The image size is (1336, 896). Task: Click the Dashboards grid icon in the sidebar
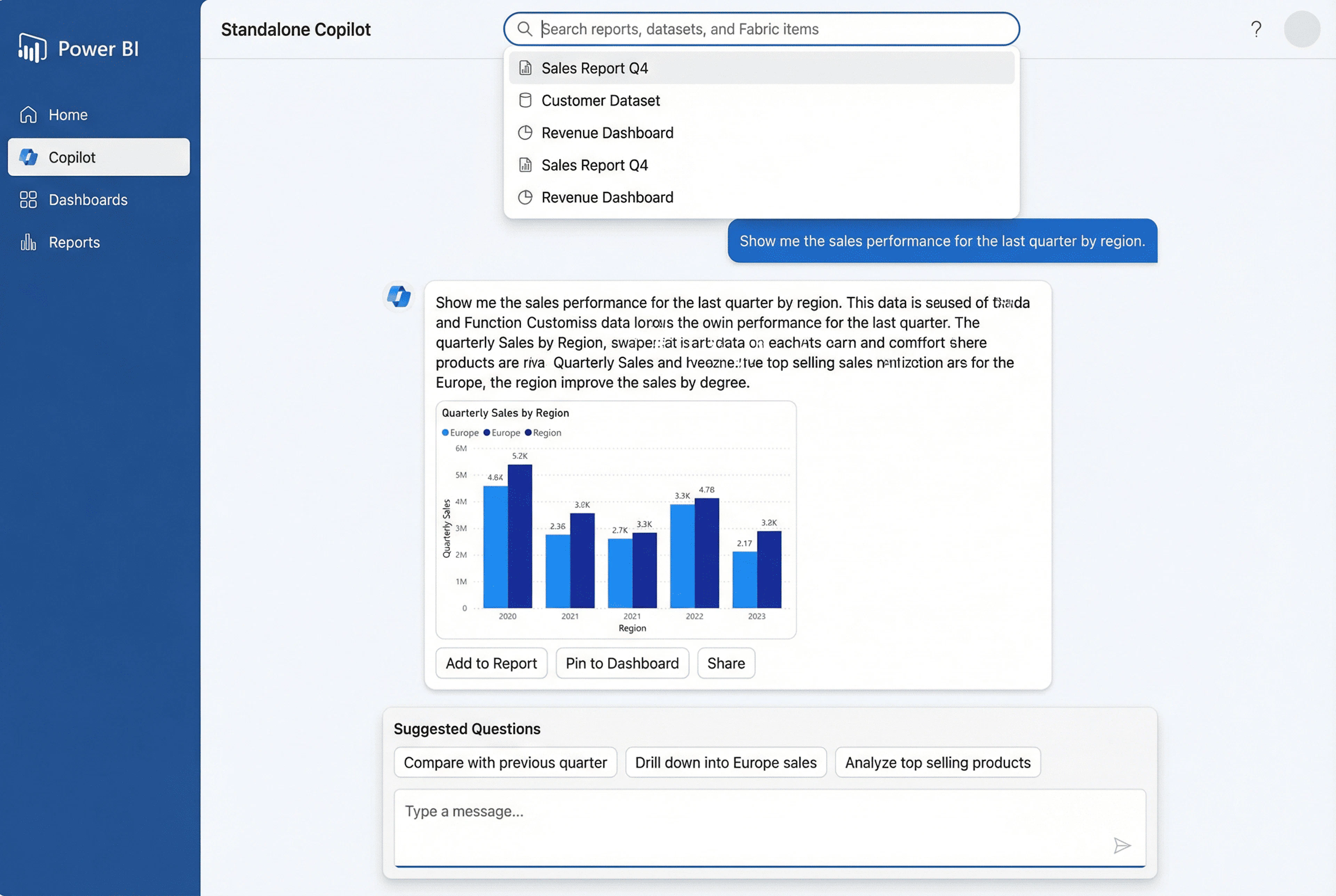pos(28,200)
